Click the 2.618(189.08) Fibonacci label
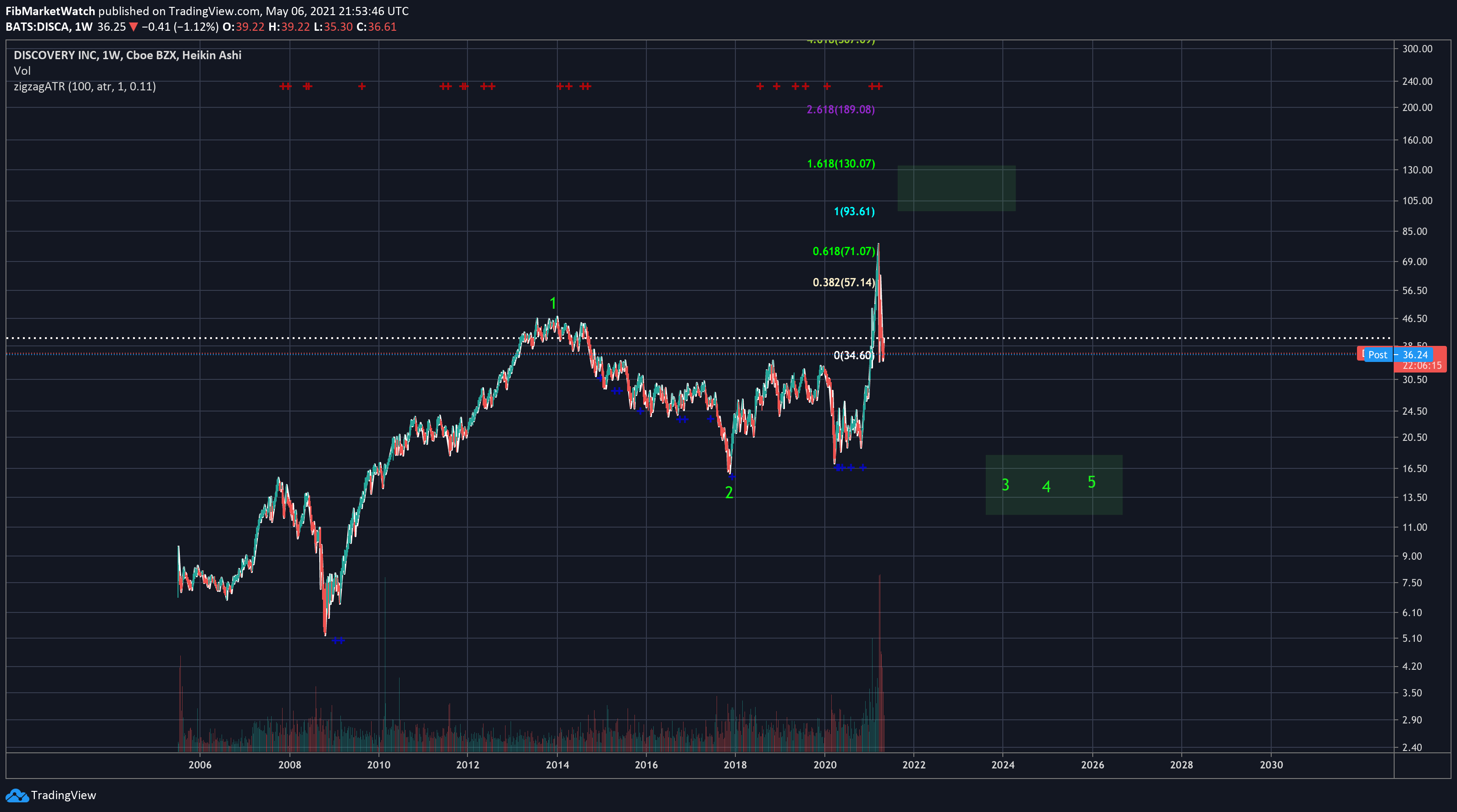 [x=840, y=110]
